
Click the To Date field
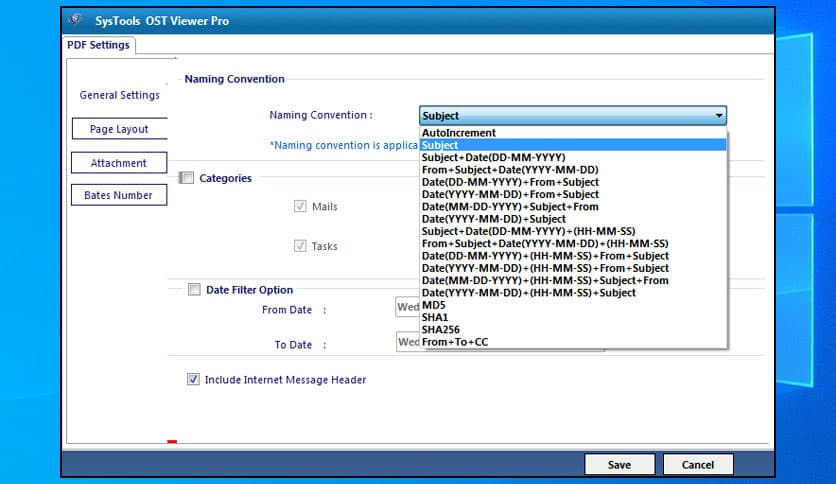click(x=408, y=342)
